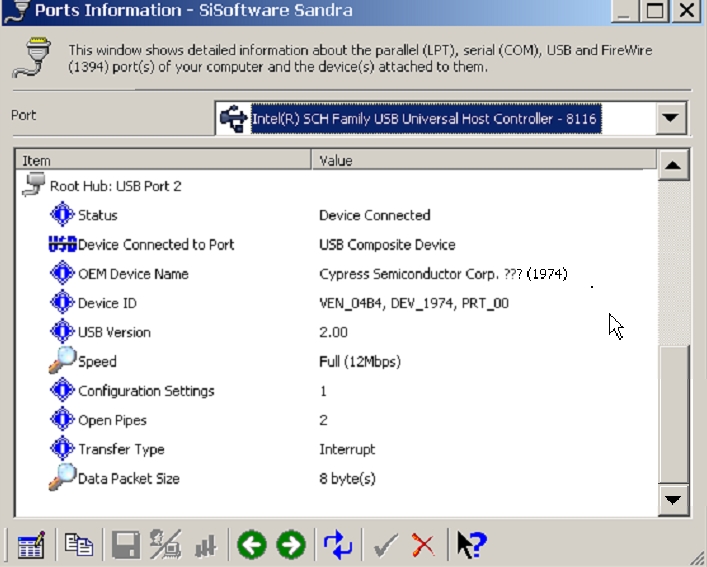Open the Port dropdown arrow
The image size is (707, 567).
[x=670, y=118]
